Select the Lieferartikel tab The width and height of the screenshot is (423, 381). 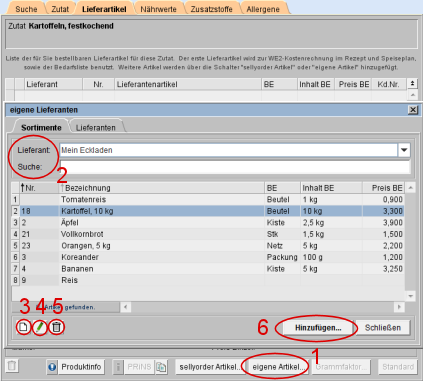point(104,9)
